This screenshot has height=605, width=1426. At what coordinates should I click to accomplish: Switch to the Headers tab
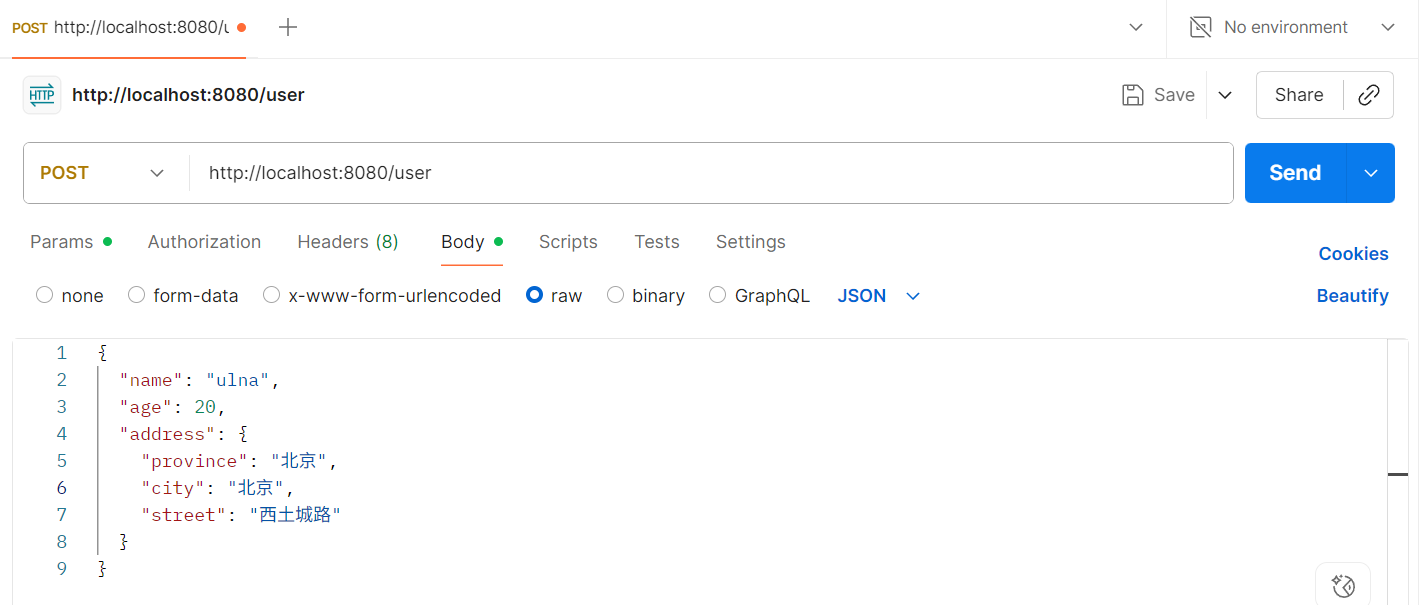coord(347,242)
